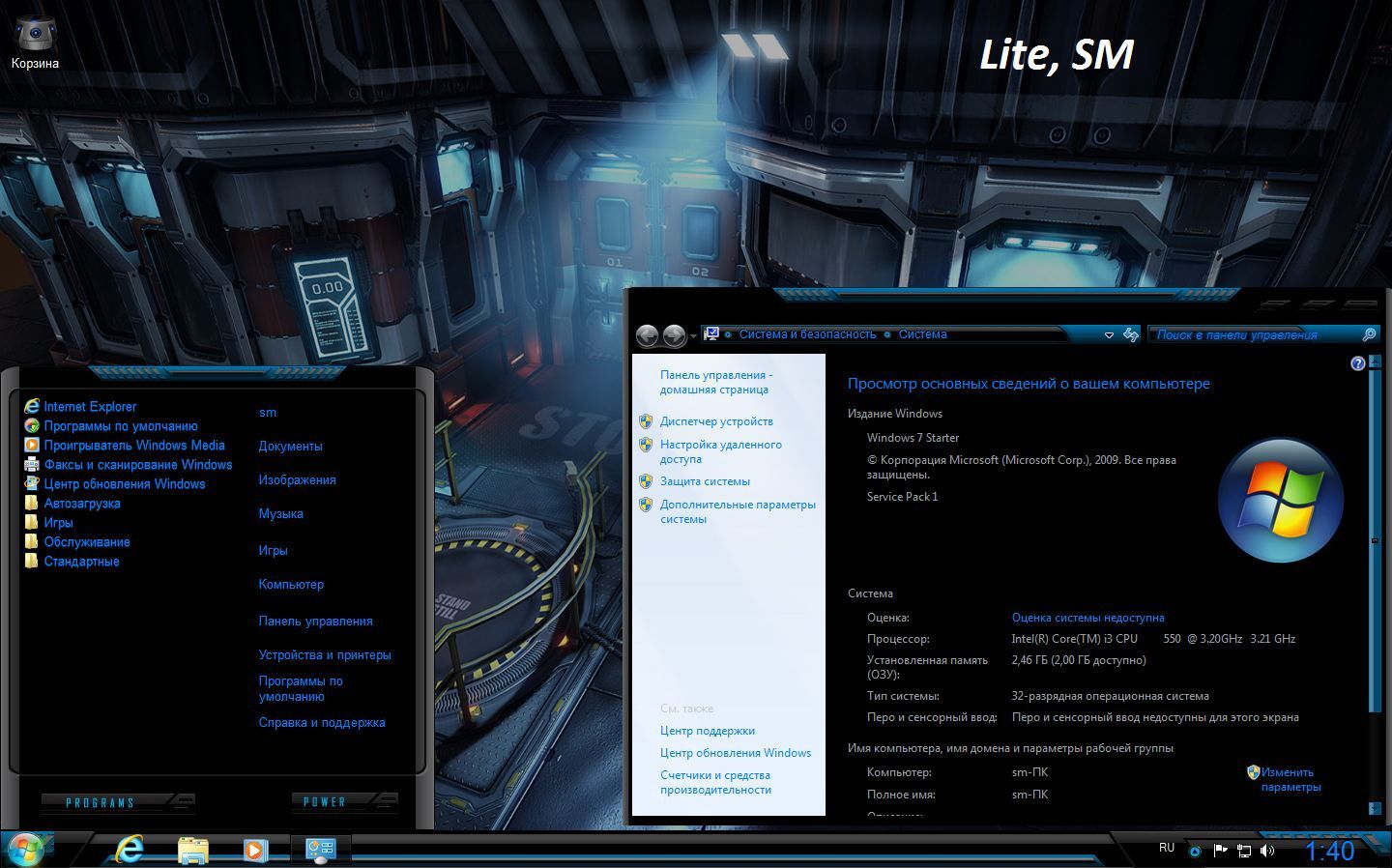
Task: Open Компьютер in Start menu
Action: [x=291, y=585]
